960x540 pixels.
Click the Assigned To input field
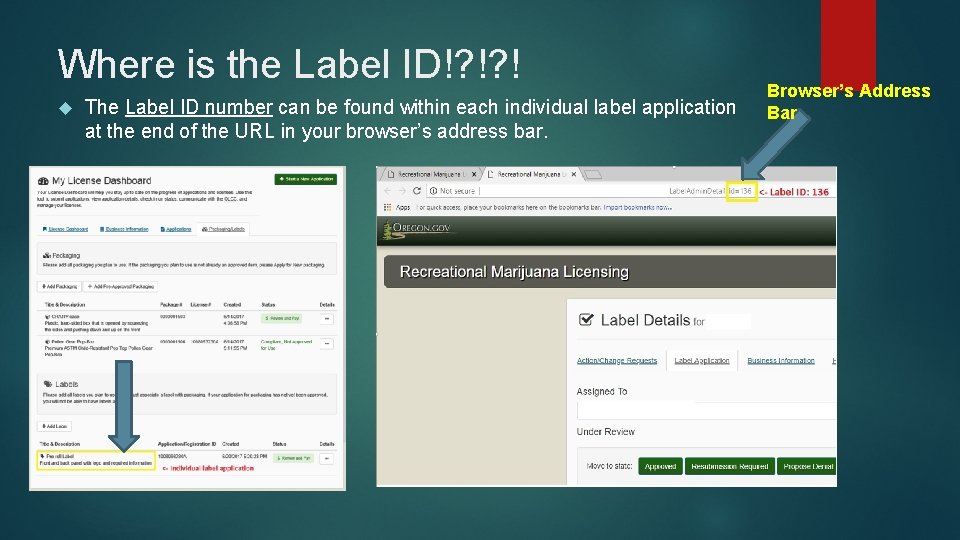click(706, 410)
